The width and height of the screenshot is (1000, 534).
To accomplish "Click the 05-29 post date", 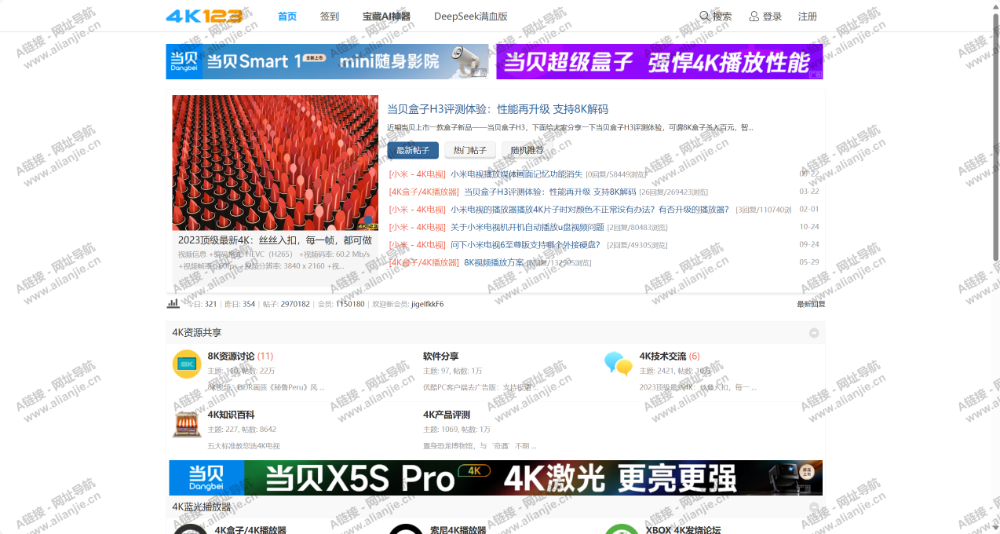I will tap(809, 262).
